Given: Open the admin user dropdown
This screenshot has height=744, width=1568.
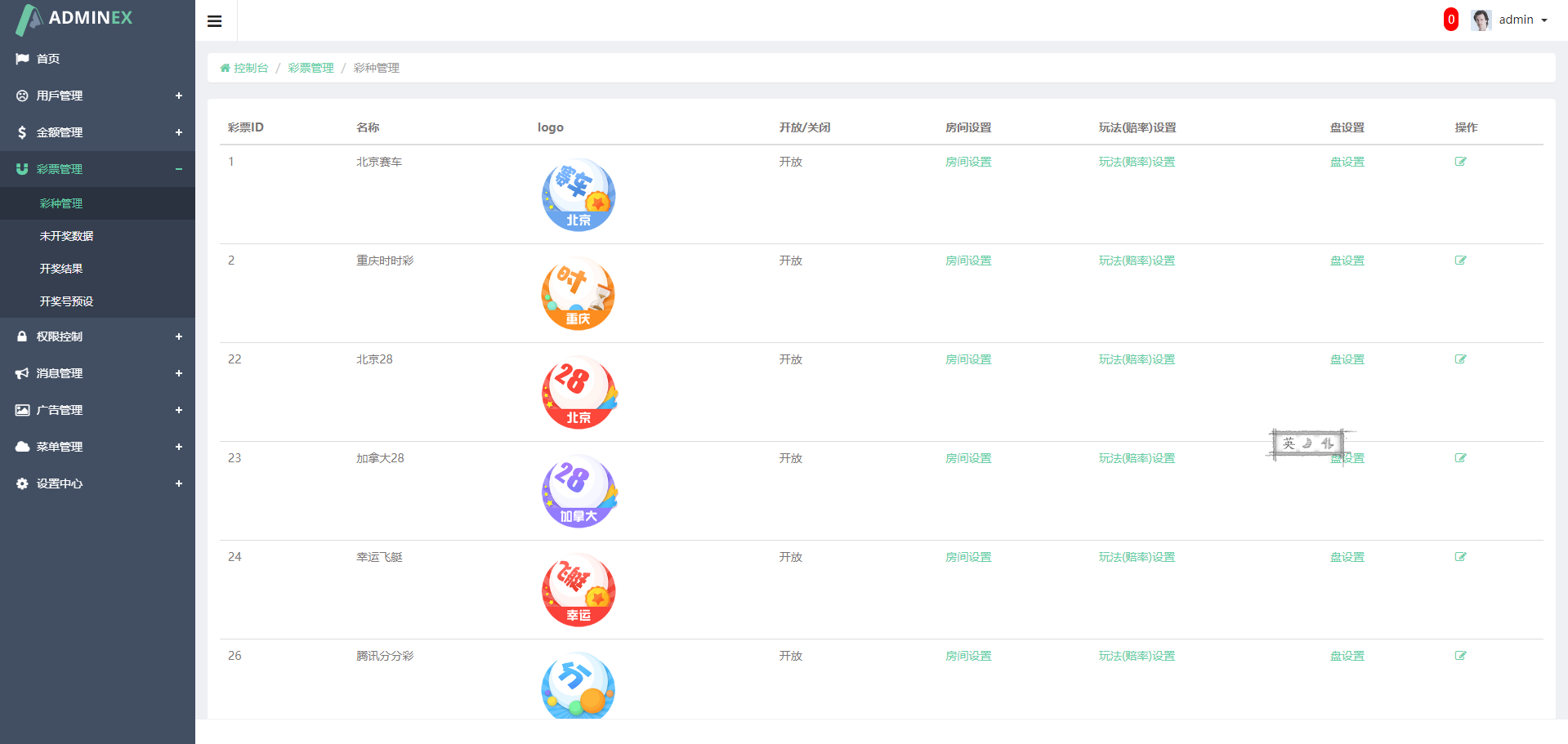Looking at the screenshot, I should tap(1522, 20).
